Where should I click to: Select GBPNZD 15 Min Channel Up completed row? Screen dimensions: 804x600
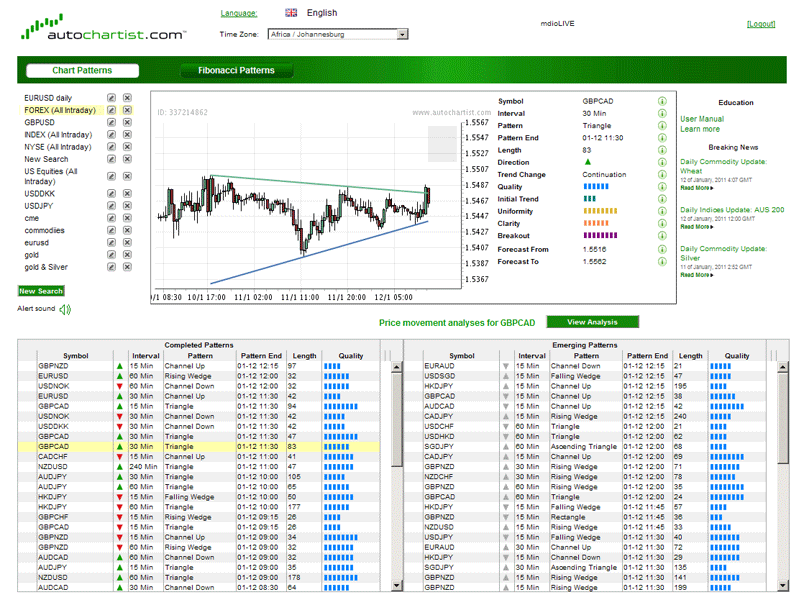(199, 366)
